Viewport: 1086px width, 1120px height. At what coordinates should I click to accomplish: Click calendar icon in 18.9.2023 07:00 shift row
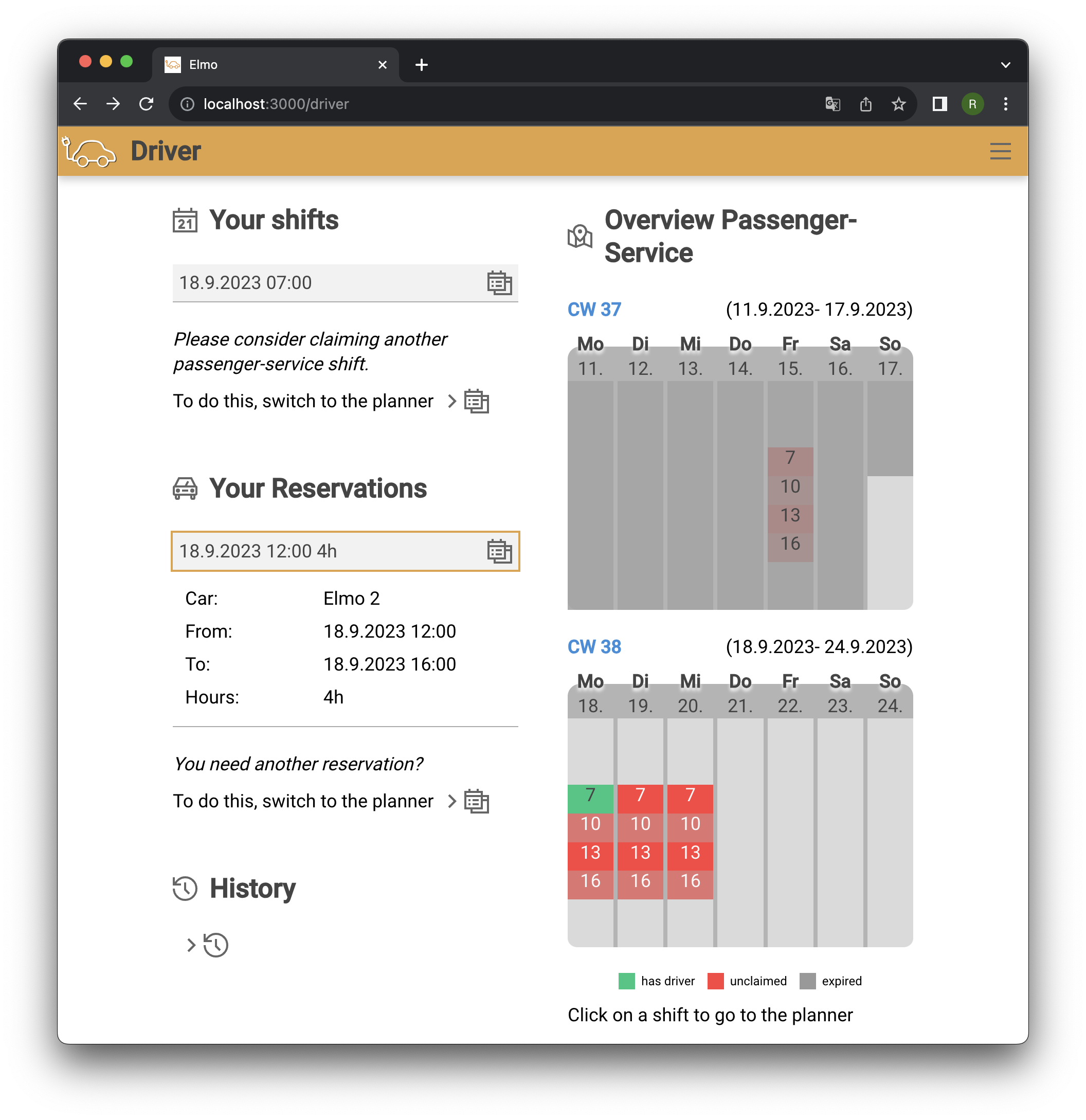pos(499,283)
